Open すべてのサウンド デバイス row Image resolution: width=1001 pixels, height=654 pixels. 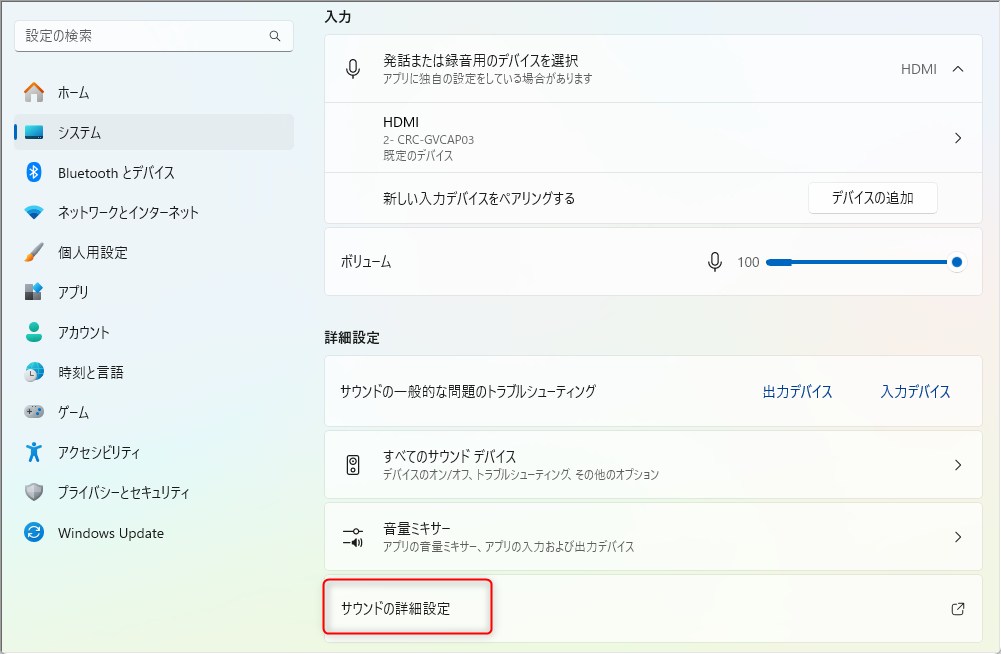click(x=653, y=465)
